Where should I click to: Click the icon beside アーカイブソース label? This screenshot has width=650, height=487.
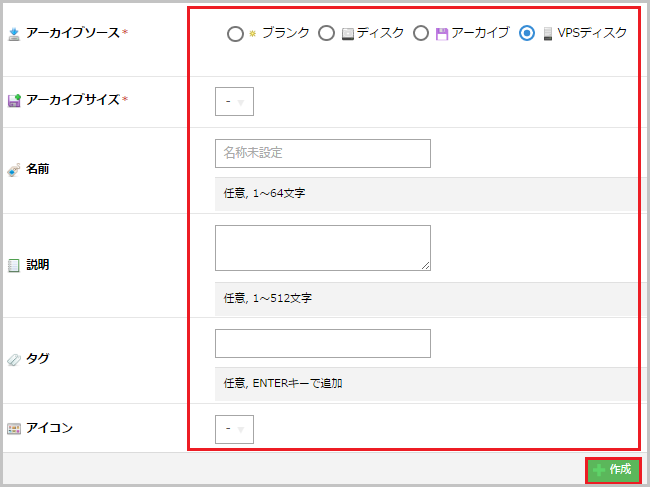pyautogui.click(x=14, y=34)
